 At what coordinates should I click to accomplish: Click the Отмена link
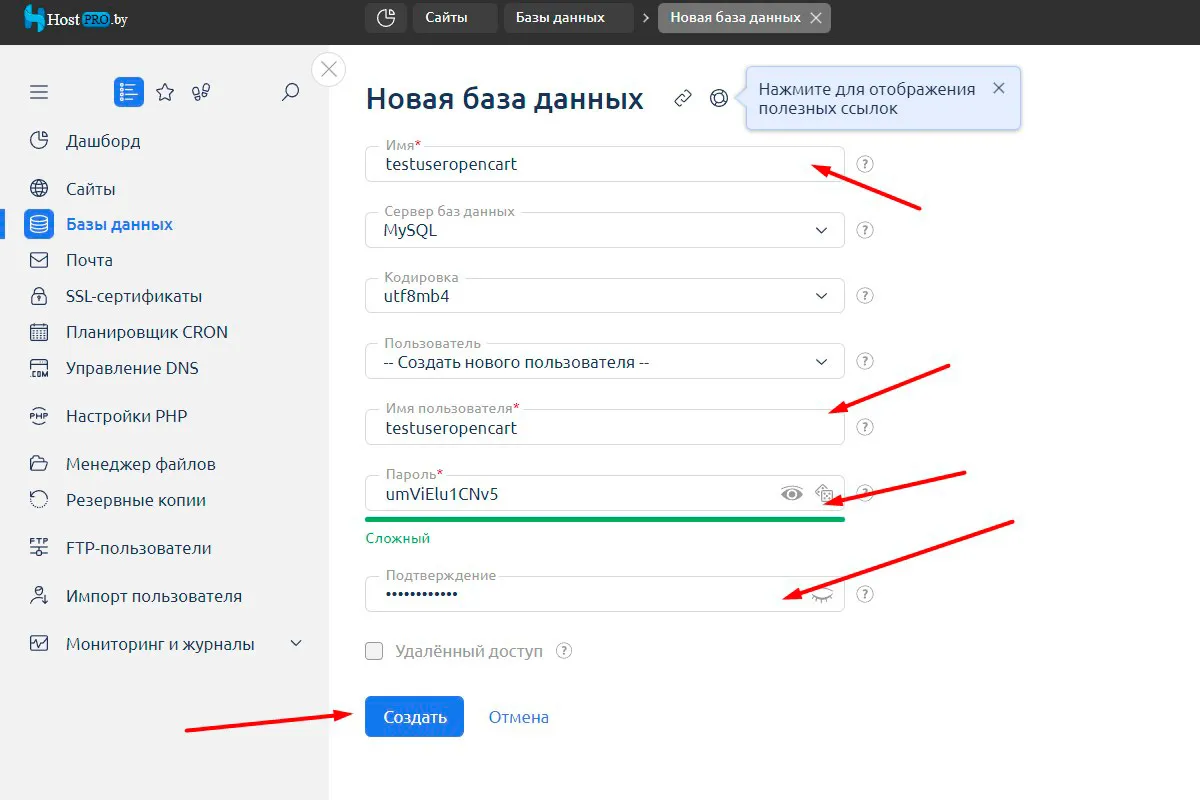click(518, 717)
